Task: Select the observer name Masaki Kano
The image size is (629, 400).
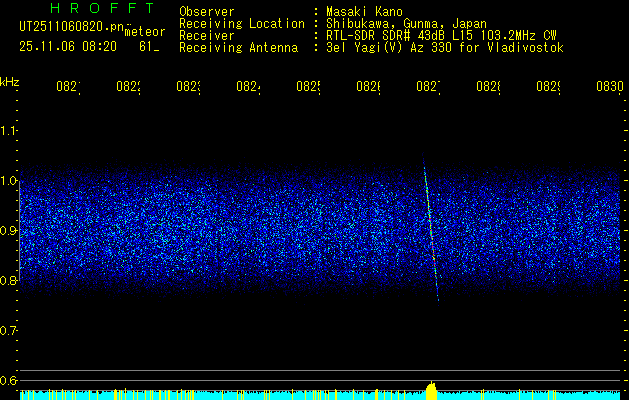Action: pos(364,11)
